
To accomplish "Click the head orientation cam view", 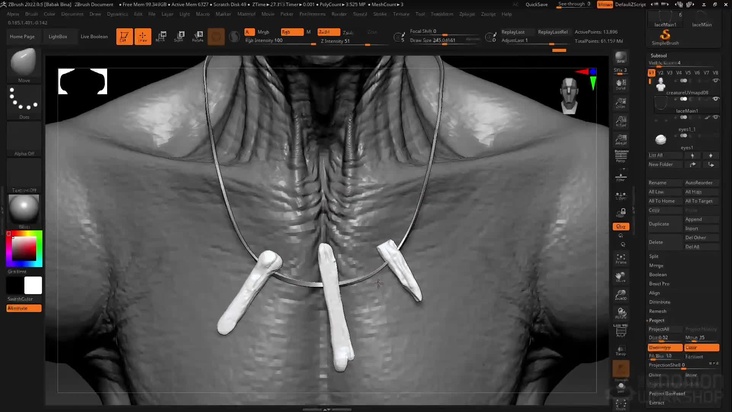I will (569, 96).
